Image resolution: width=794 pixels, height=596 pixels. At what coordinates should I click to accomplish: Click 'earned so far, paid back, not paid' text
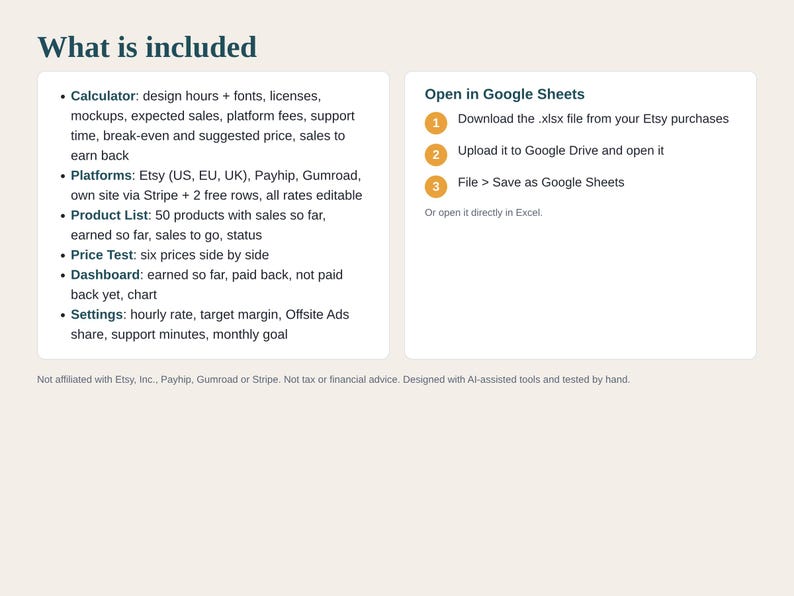(245, 274)
